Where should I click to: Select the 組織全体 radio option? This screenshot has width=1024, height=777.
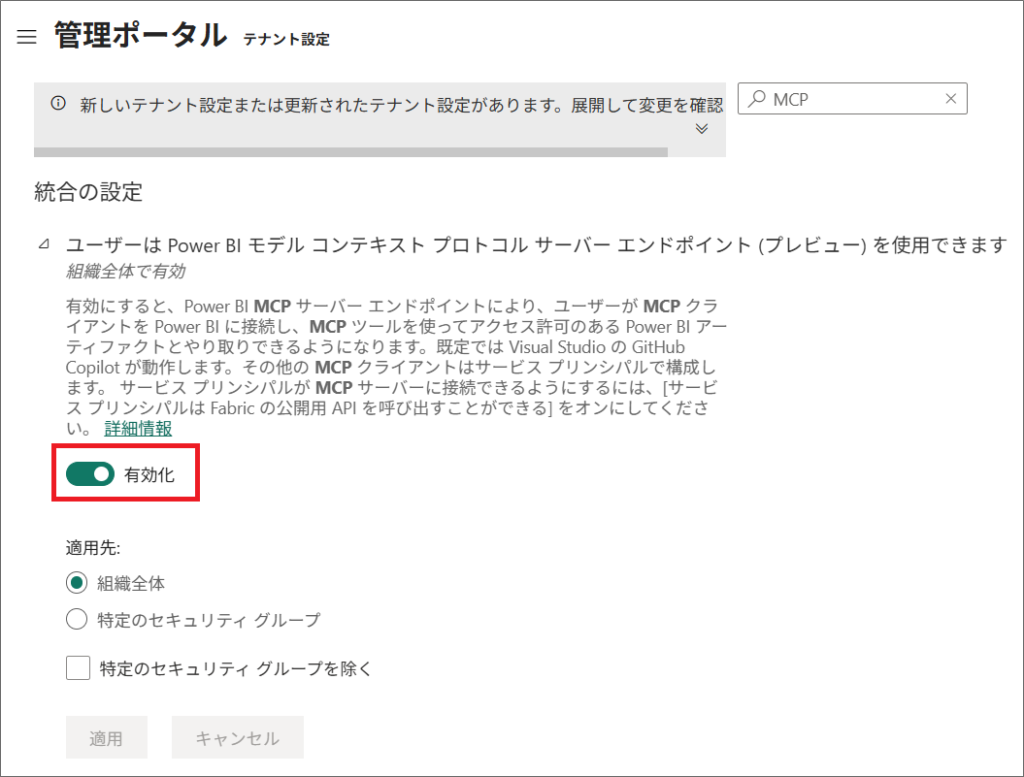click(76, 582)
